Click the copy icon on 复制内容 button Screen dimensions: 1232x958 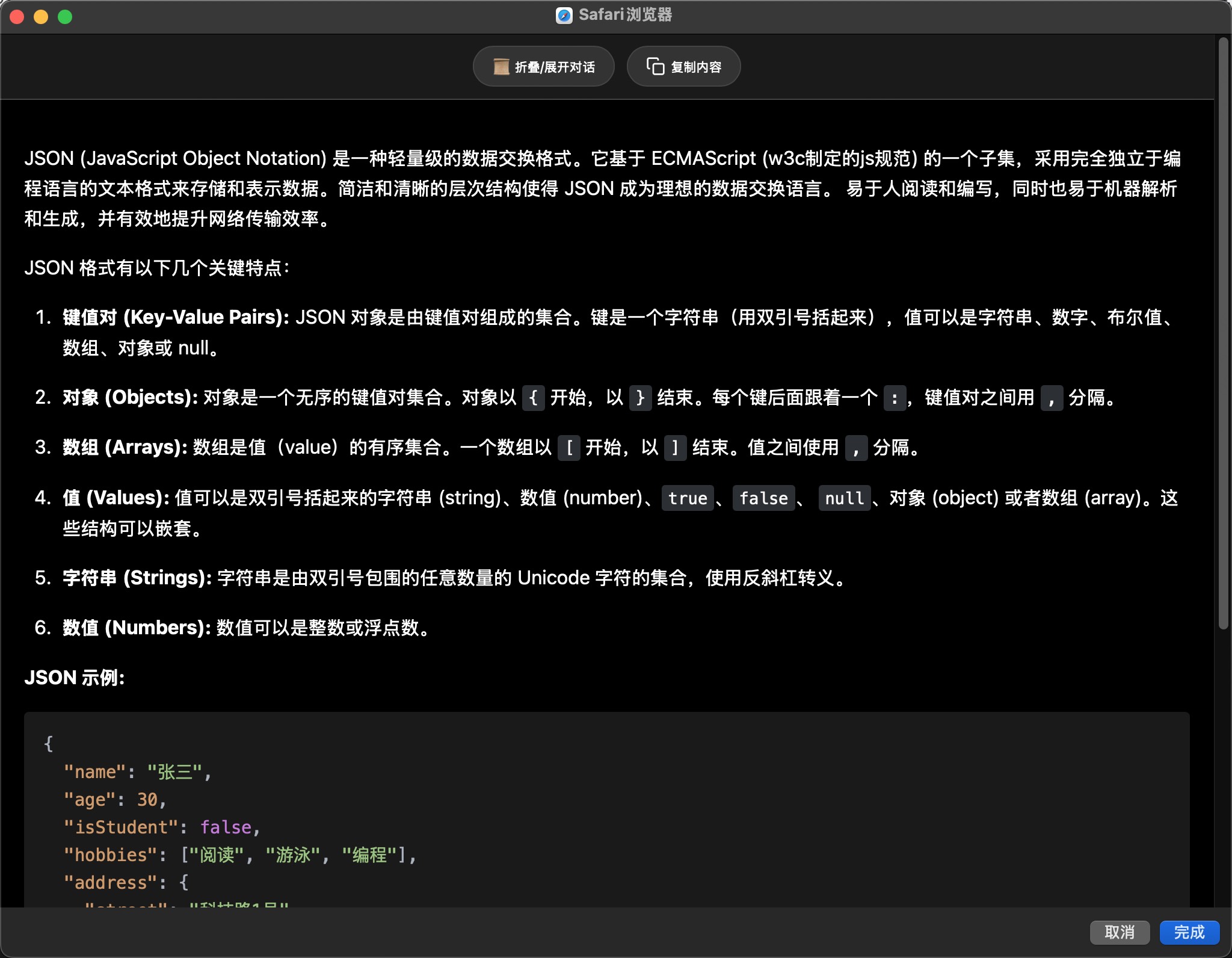pyautogui.click(x=655, y=66)
